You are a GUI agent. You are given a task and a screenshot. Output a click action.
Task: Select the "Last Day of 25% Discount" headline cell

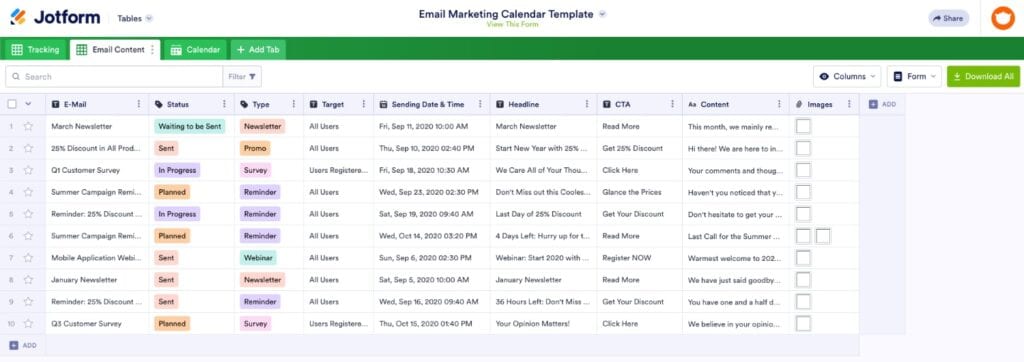(543, 214)
